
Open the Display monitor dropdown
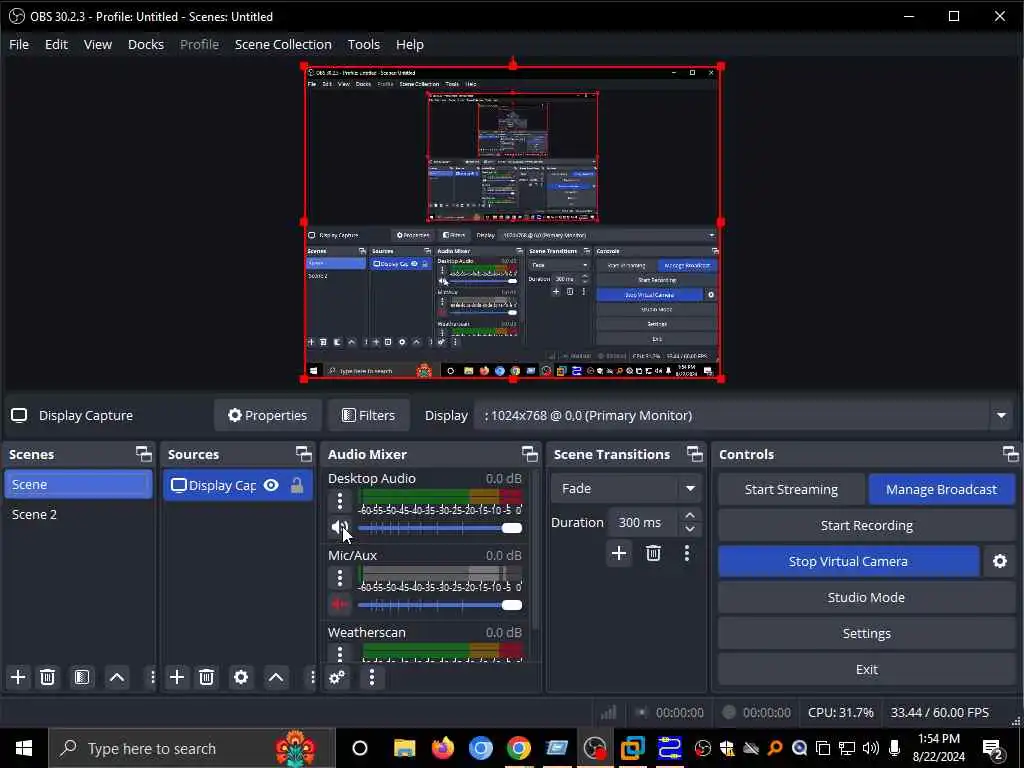click(743, 415)
